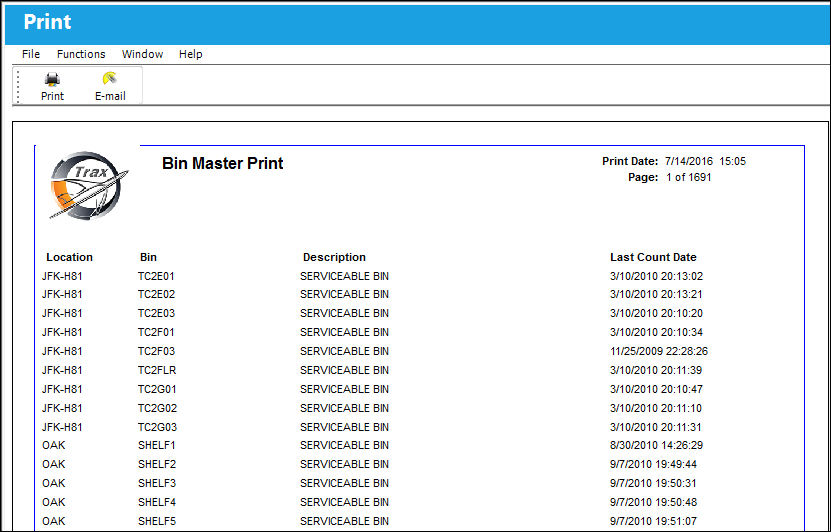Screen dimensions: 831x532
Task: Click count date 3/10/2010 20:11:39
Action: coord(656,370)
